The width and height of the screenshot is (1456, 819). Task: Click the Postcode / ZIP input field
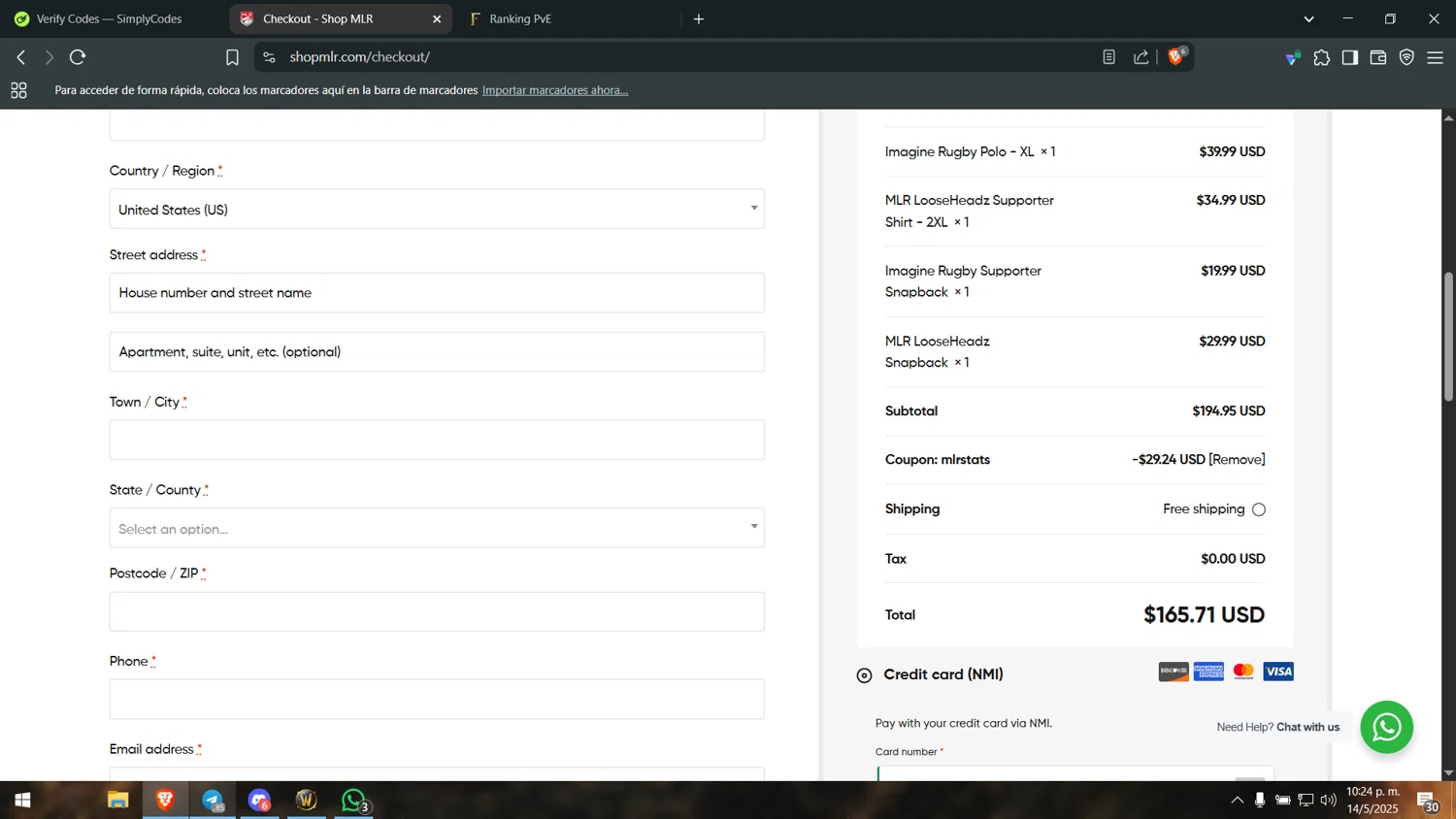point(437,611)
